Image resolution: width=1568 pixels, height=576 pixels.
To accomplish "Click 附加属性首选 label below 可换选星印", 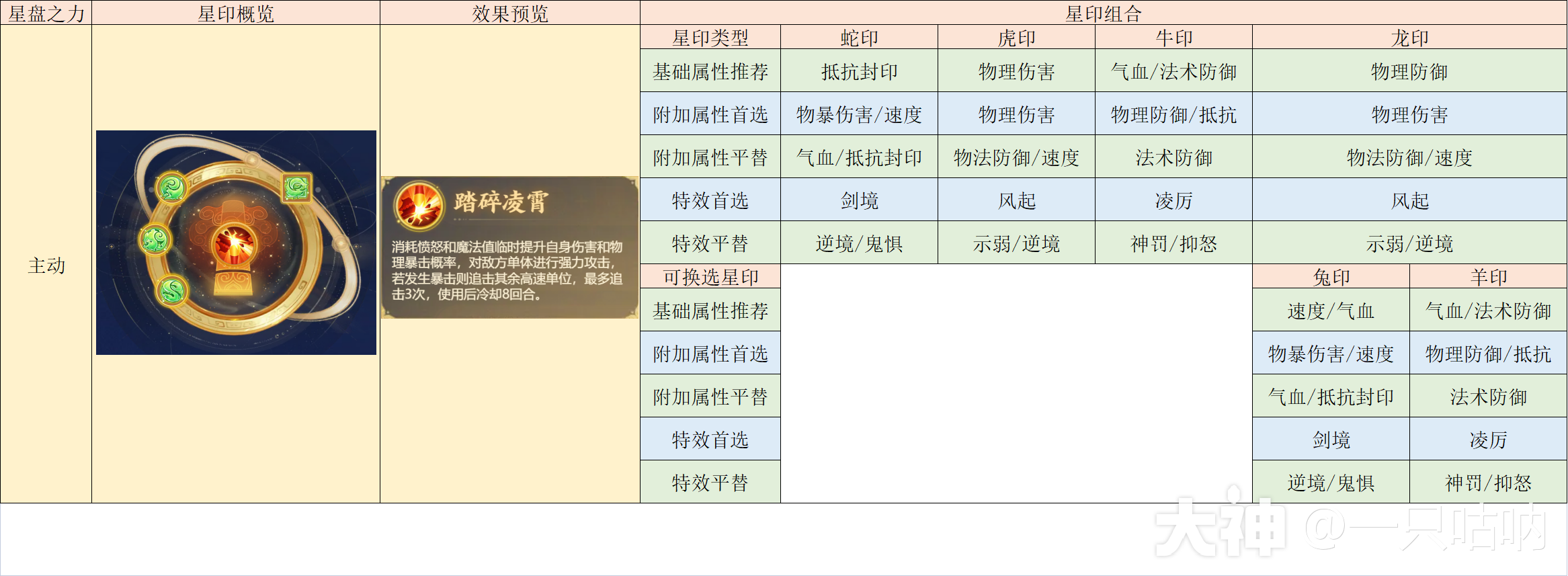I will point(710,354).
